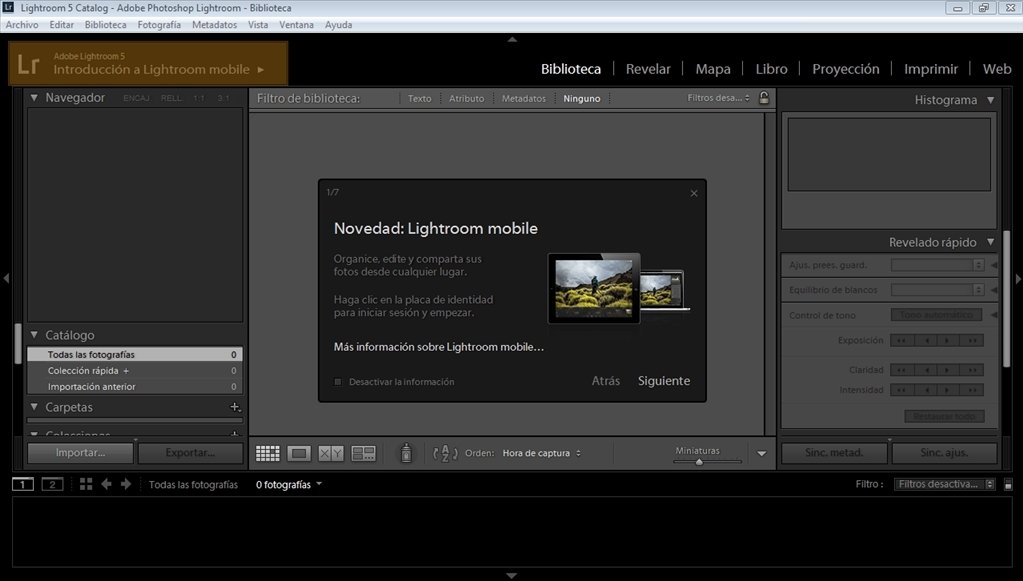
Task: Open the 0 fotografías source dropdown
Action: click(289, 484)
